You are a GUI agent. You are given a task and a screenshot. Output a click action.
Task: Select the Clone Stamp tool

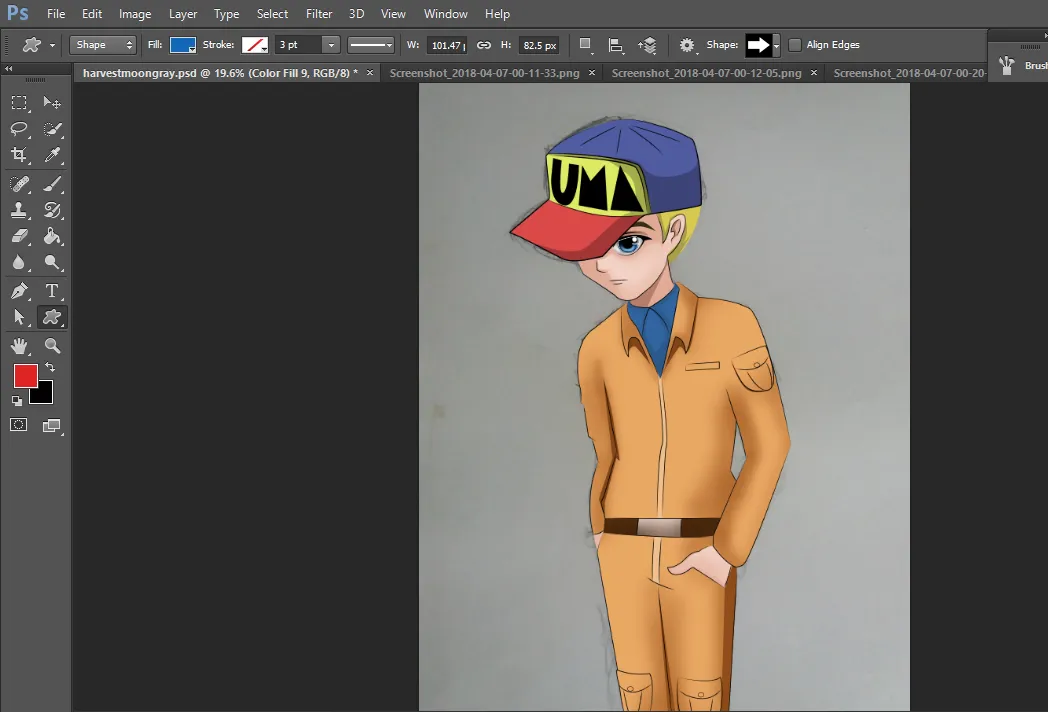(19, 210)
